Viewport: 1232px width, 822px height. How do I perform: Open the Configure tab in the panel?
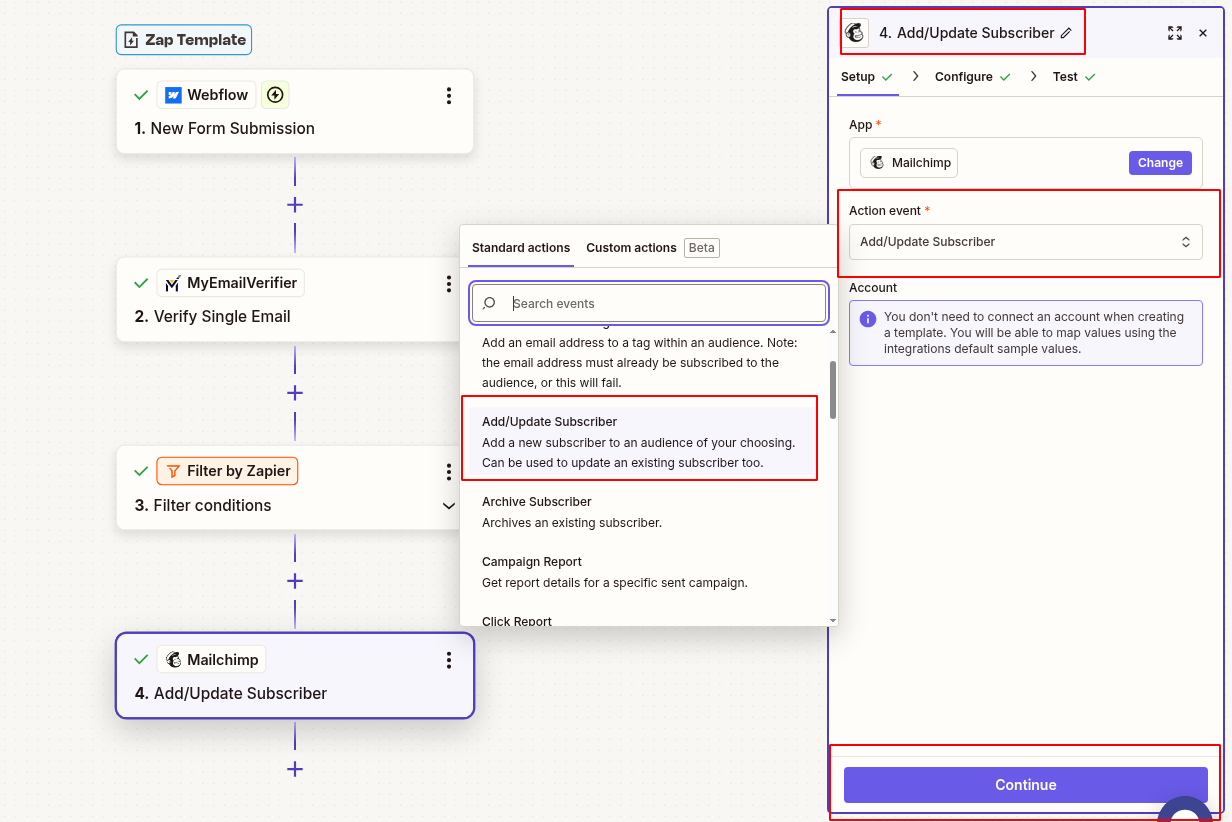[962, 76]
